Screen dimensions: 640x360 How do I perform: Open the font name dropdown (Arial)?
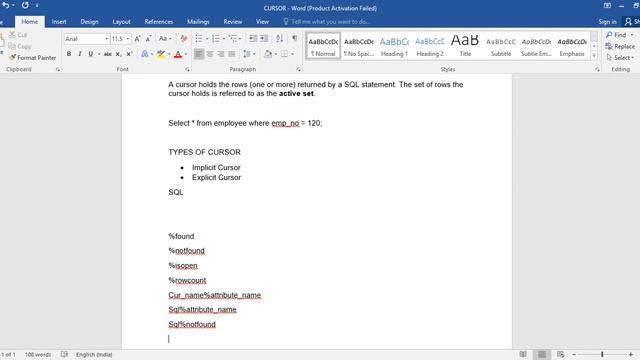coord(107,39)
